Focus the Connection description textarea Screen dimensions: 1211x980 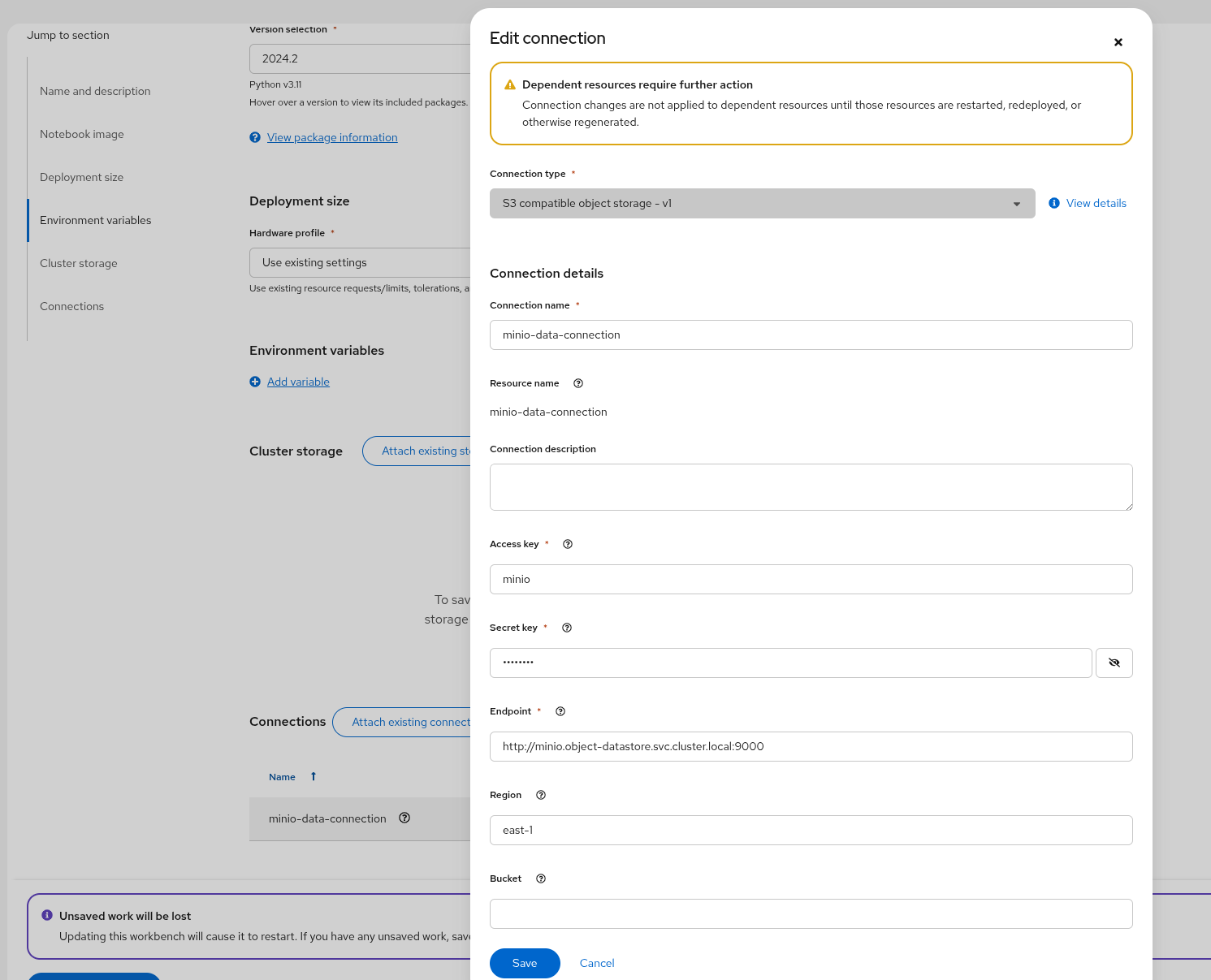[811, 487]
